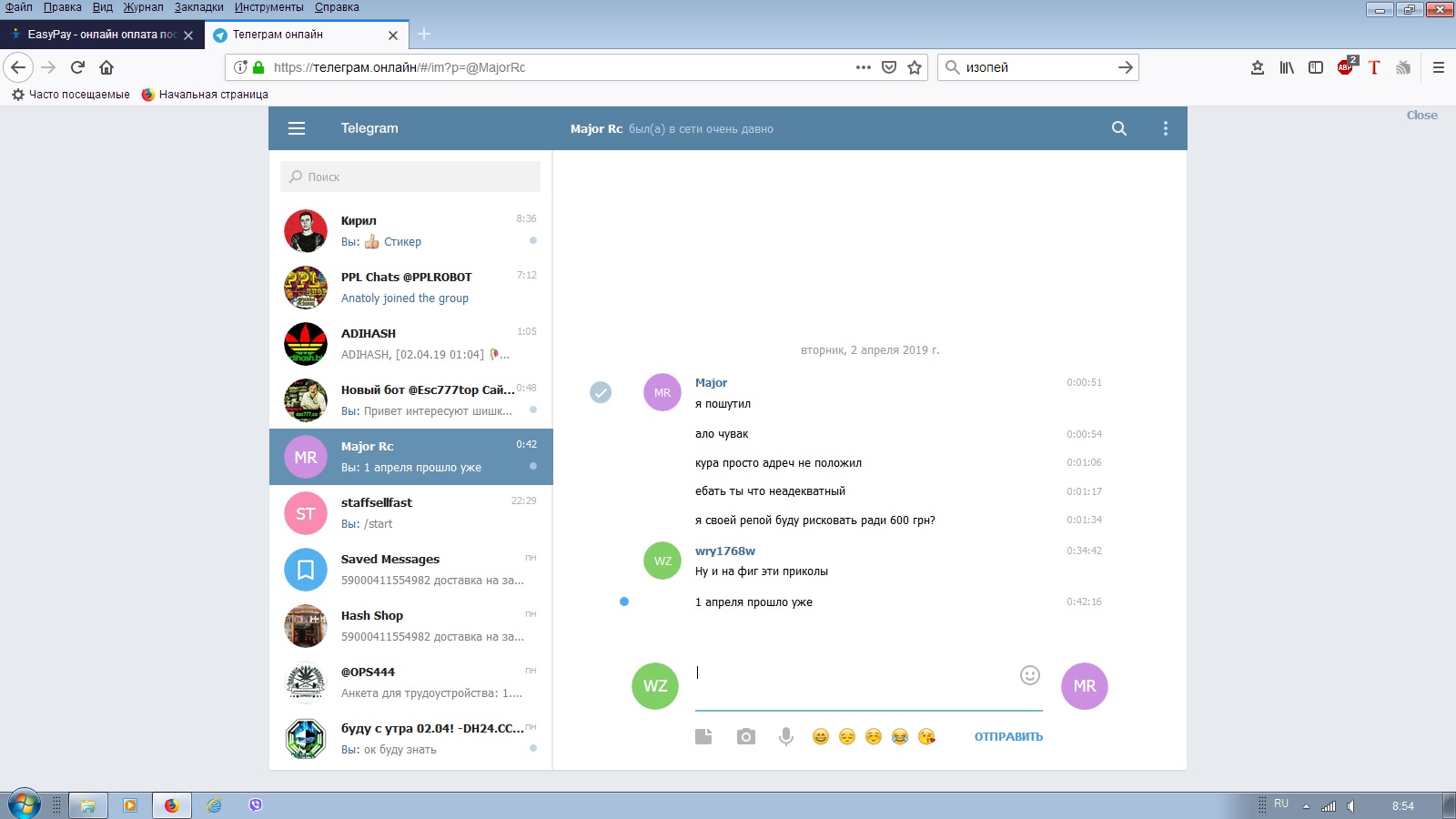This screenshot has width=1456, height=819.
Task: Insert the tears of joy emoji
Action: click(900, 736)
